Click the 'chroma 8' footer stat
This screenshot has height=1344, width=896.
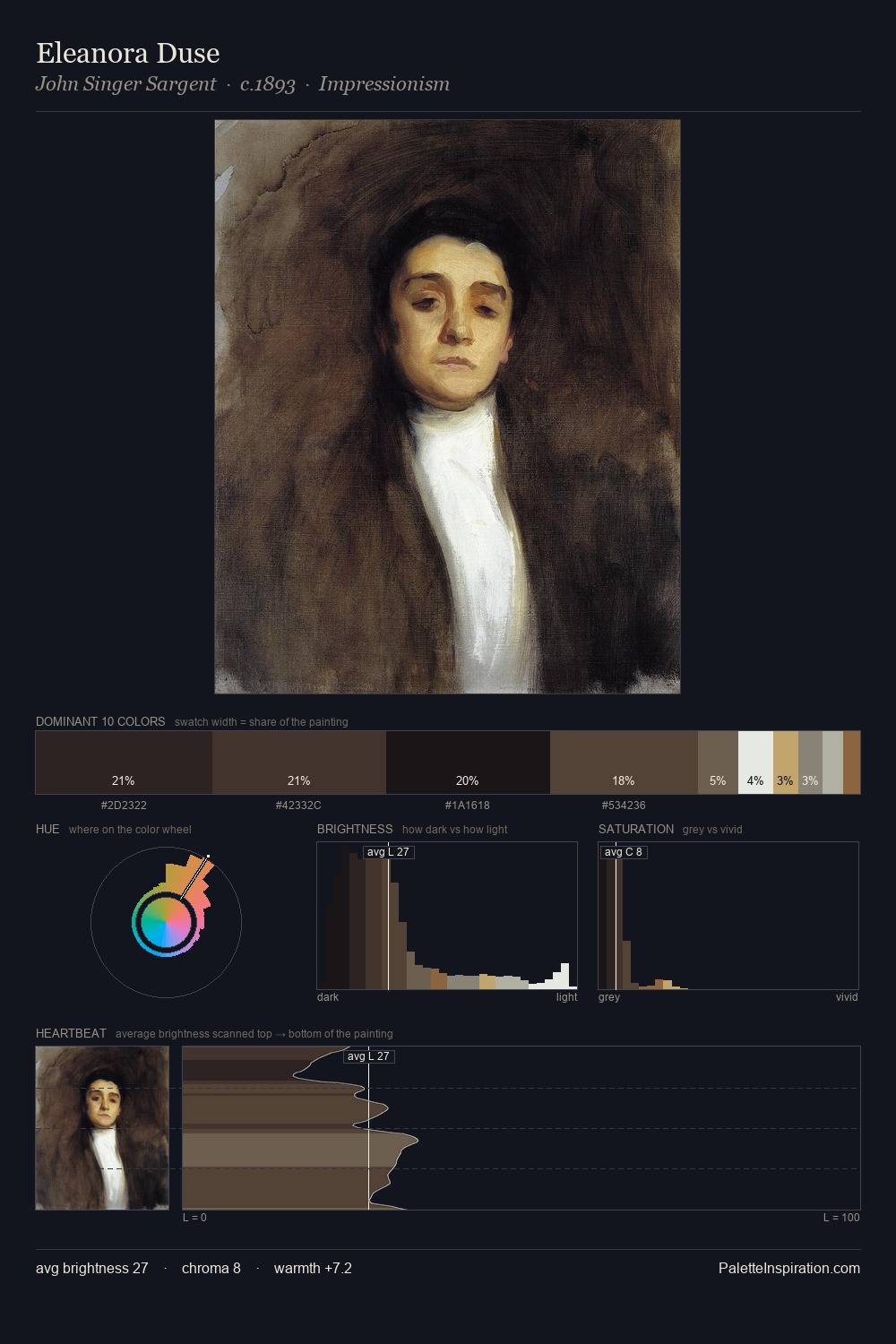pyautogui.click(x=211, y=1268)
